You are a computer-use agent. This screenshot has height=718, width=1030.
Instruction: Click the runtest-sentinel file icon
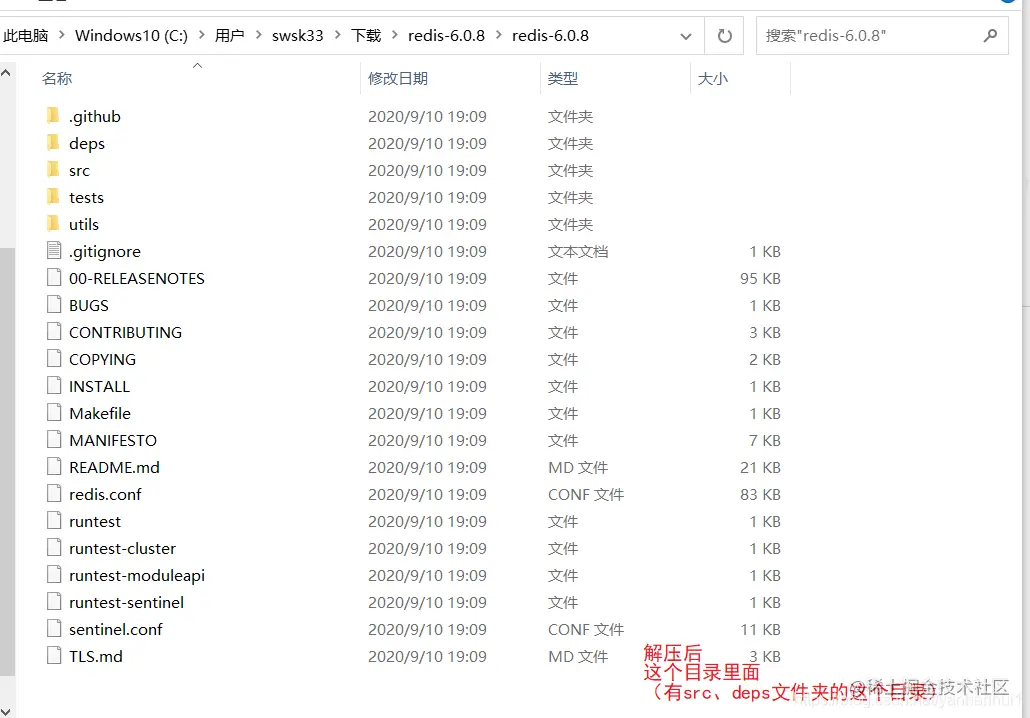pos(54,601)
